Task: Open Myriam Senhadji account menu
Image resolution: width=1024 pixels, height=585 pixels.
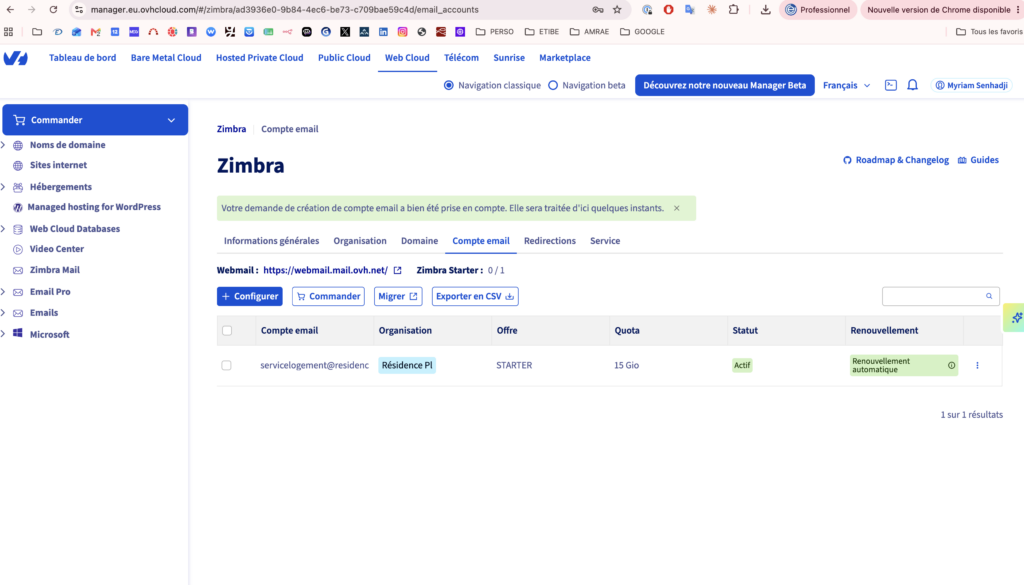Action: (x=971, y=86)
